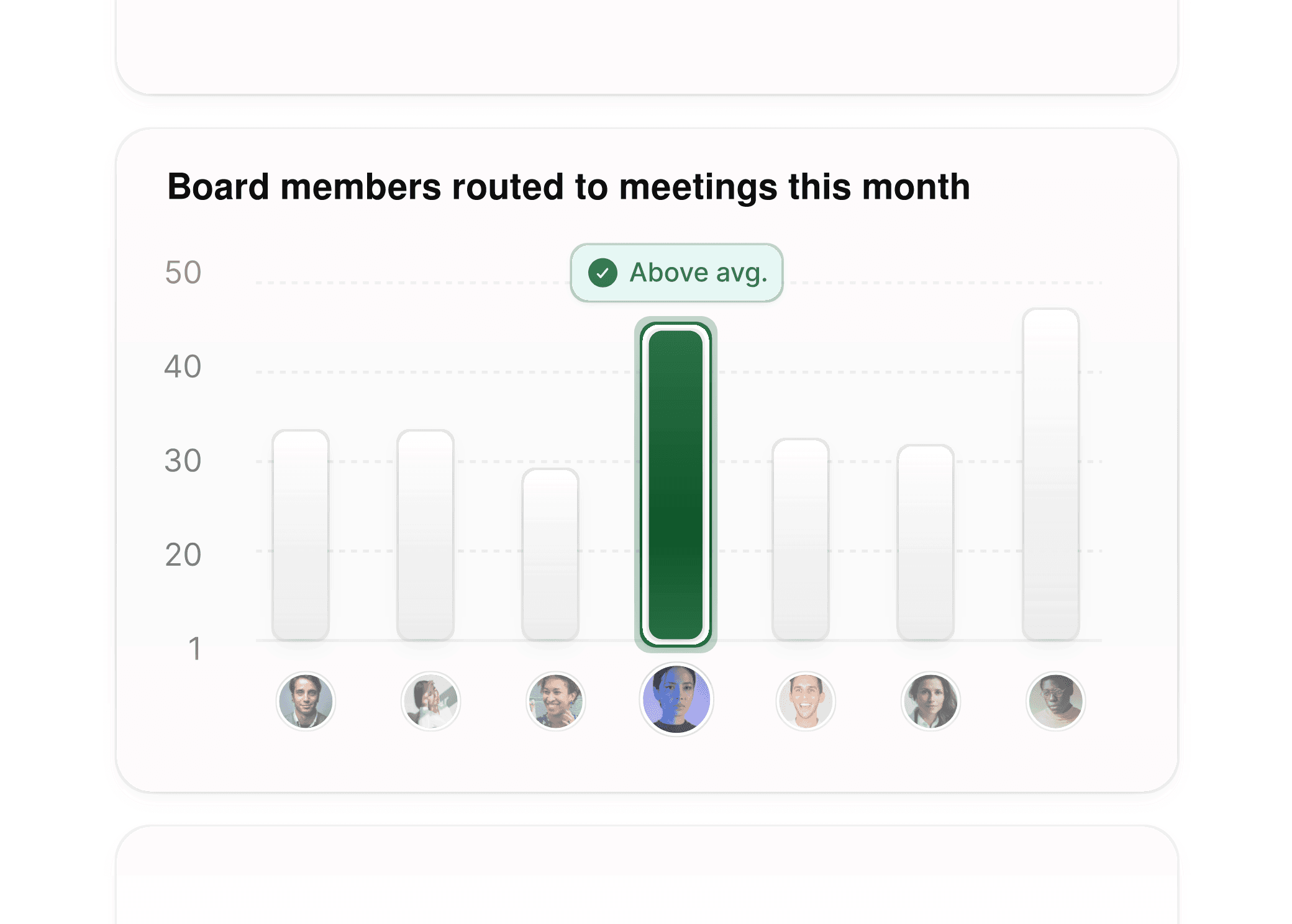
Task: Click the smiling board member's avatar below the white bar
Action: 555,700
